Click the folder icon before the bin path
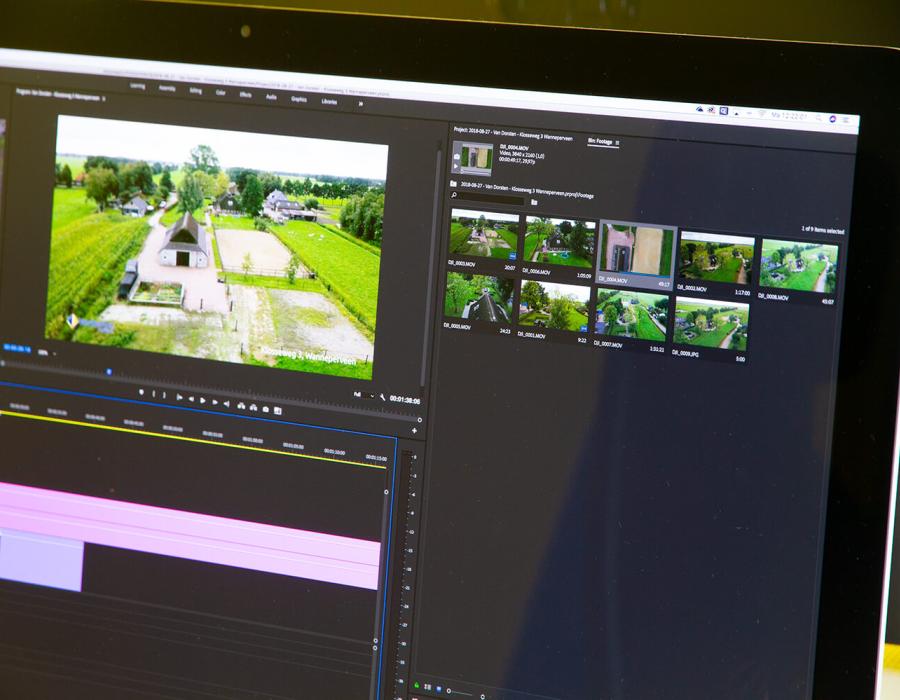900x700 pixels. pos(453,184)
